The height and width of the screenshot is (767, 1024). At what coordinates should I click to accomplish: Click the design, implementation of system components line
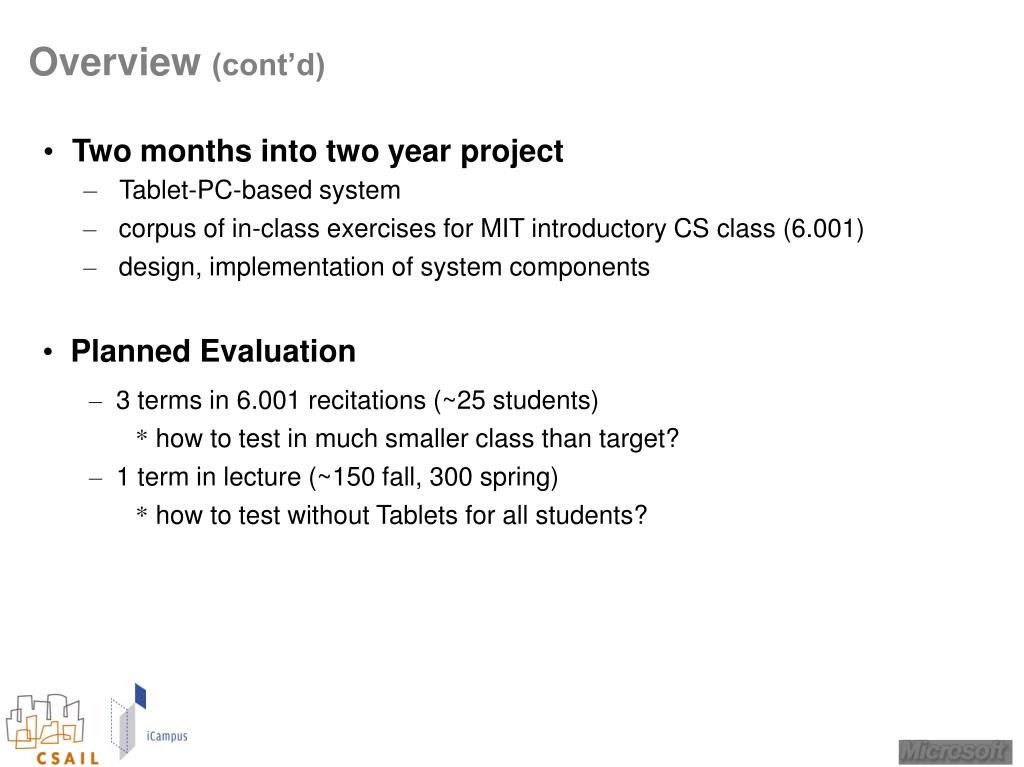384,267
